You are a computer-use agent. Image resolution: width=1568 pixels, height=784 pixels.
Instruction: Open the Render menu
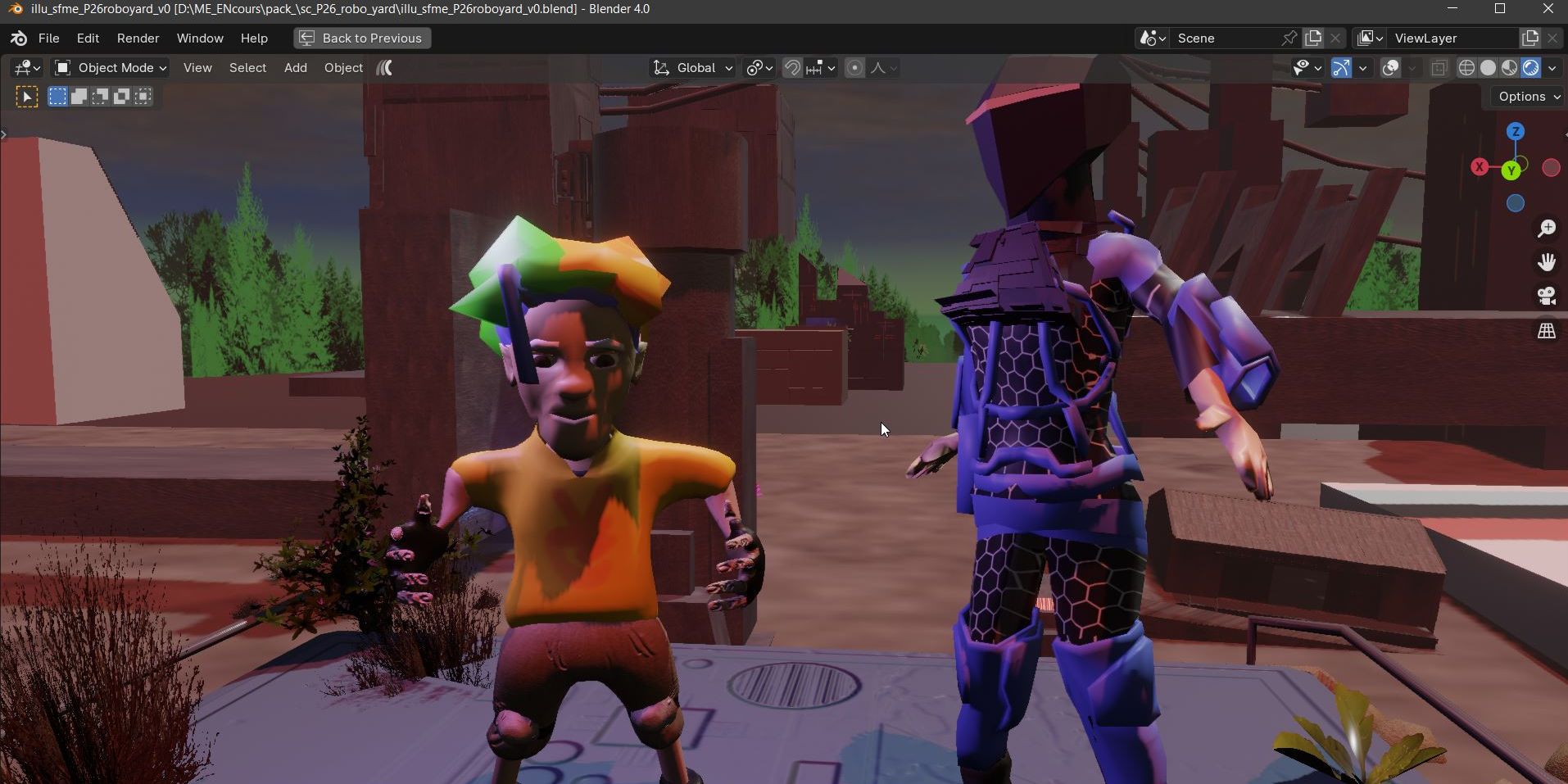pos(138,39)
